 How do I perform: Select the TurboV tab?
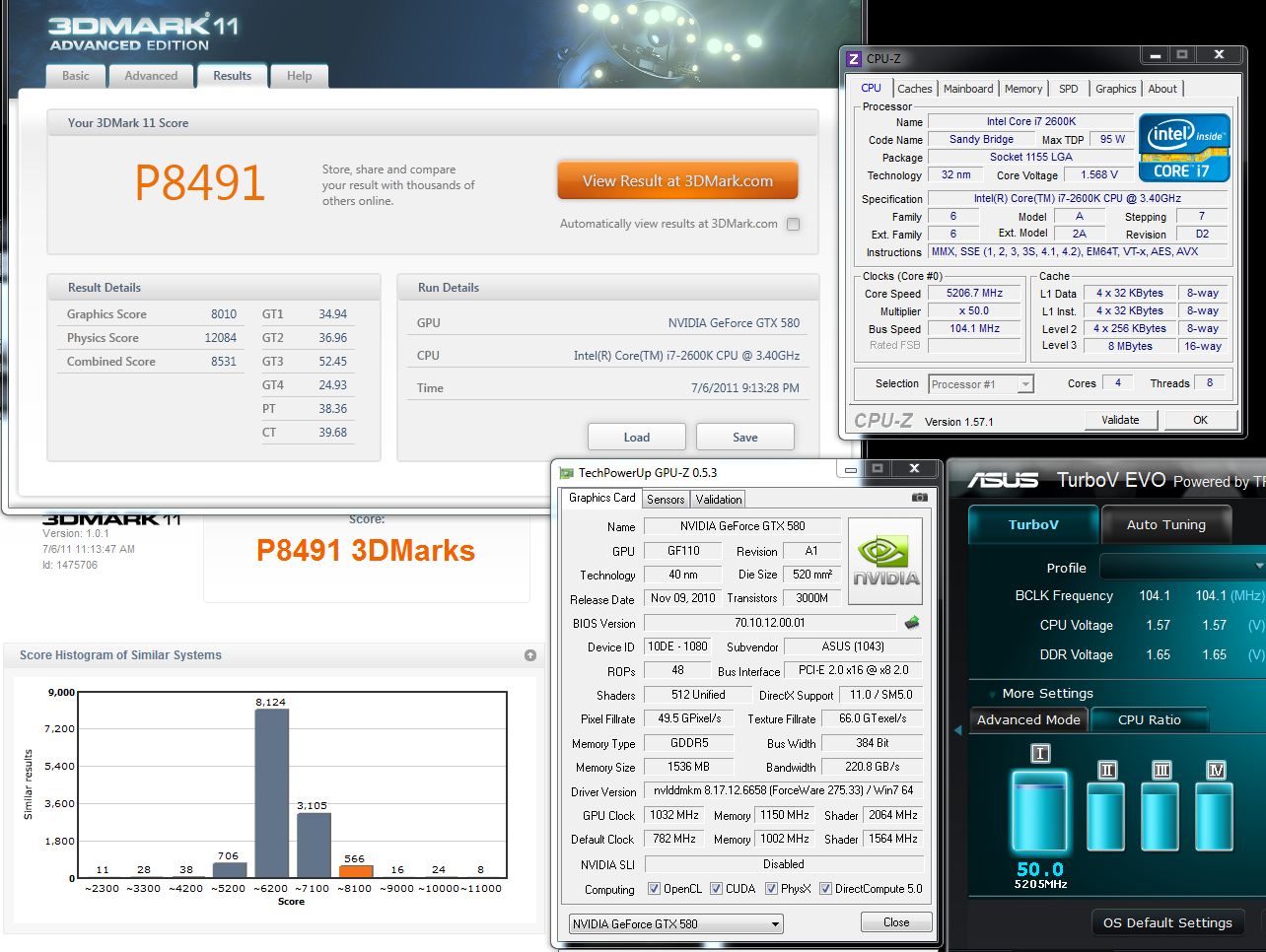pyautogui.click(x=1033, y=525)
